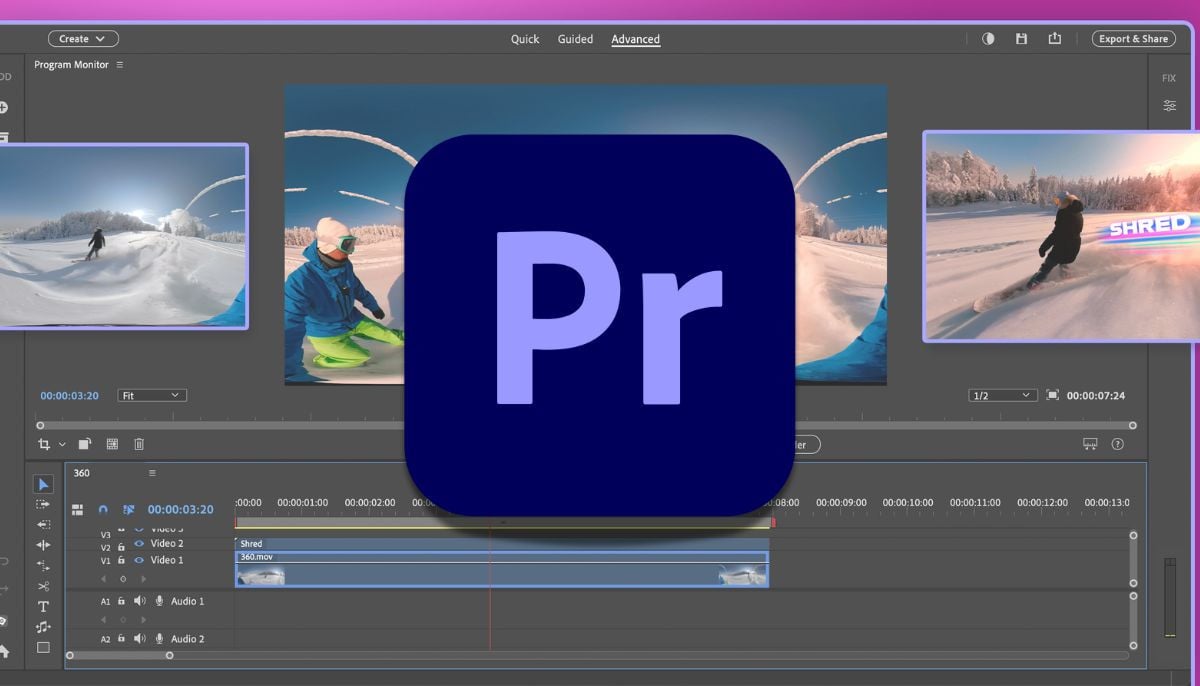Click the monitor scrubber left handle
This screenshot has width=1200, height=686.
pos(40,425)
